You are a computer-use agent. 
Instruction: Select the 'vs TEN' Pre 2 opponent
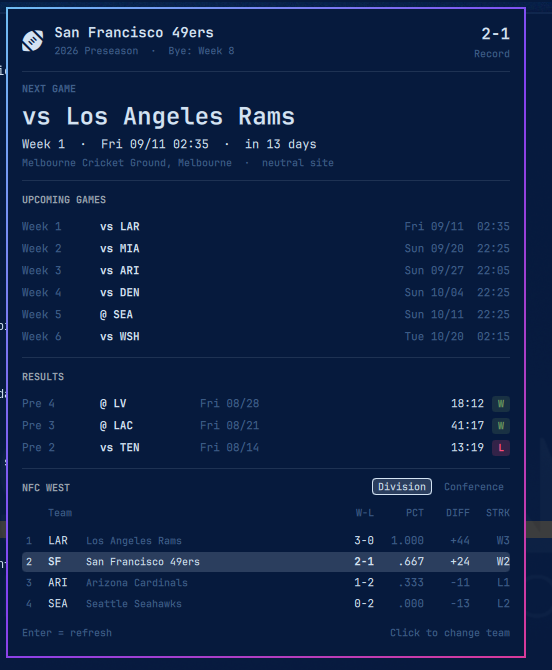[120, 447]
